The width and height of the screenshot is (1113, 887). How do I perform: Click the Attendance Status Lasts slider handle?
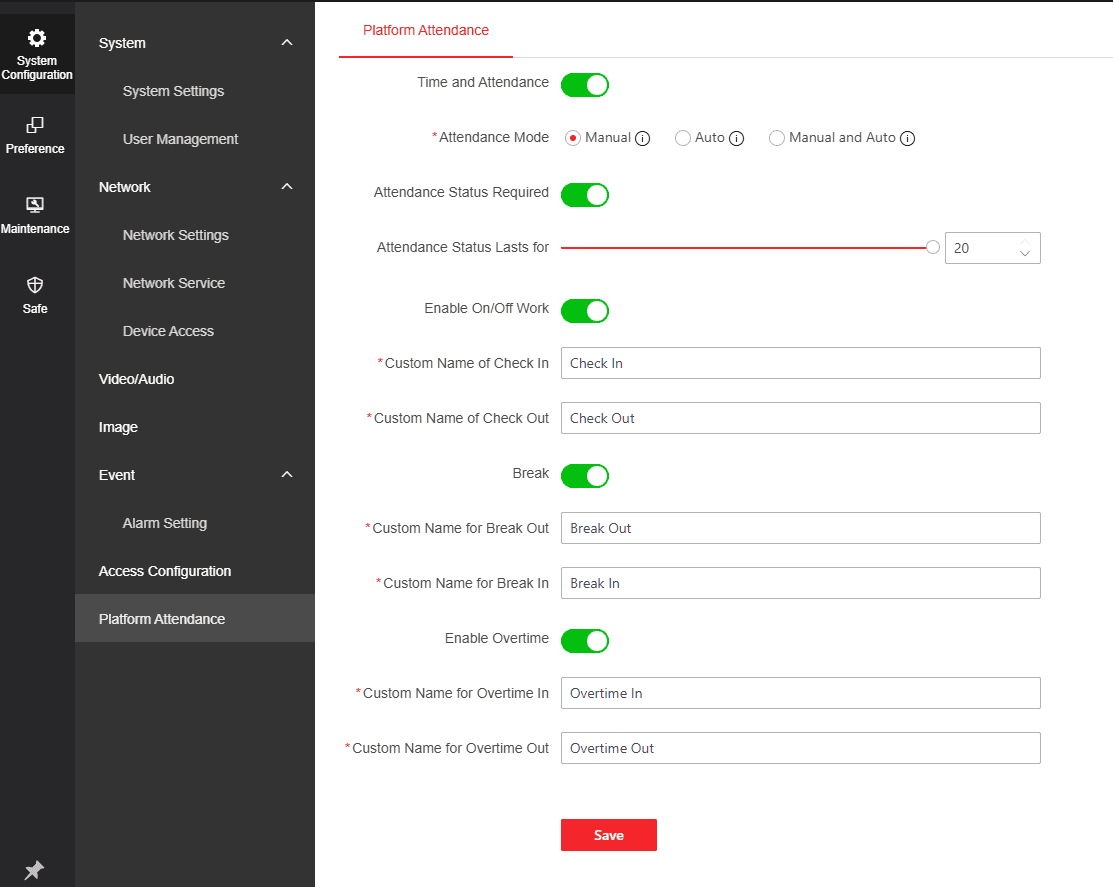(933, 247)
